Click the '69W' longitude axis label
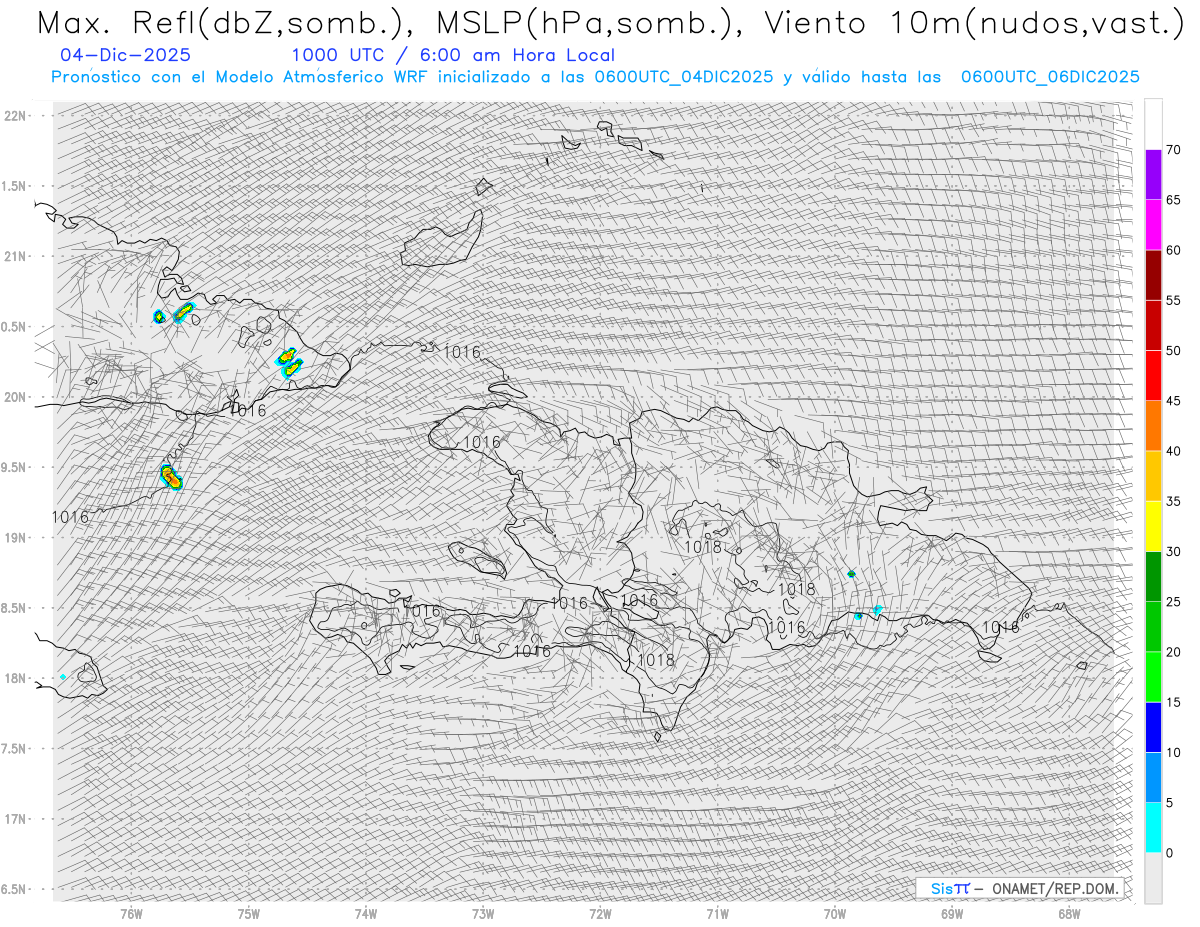This screenshot has height=927, width=1200. coord(952,913)
